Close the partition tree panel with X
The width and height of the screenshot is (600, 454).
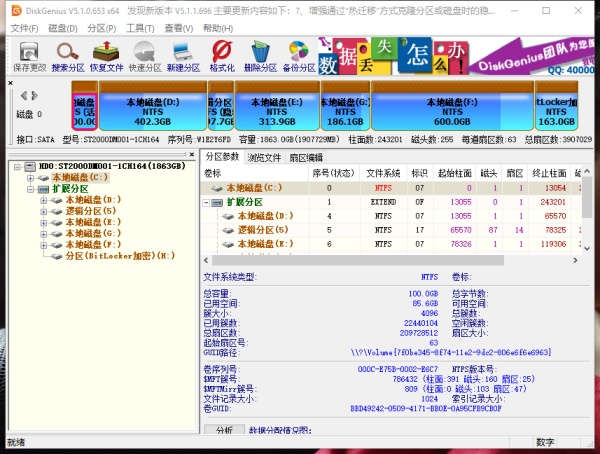click(192, 154)
